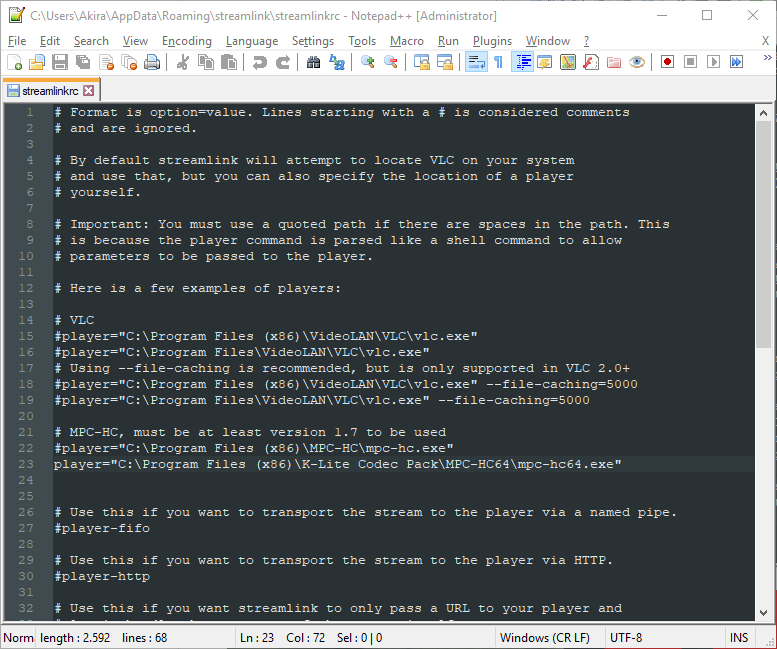
Task: Click the #player-fifo line
Action: (102, 528)
